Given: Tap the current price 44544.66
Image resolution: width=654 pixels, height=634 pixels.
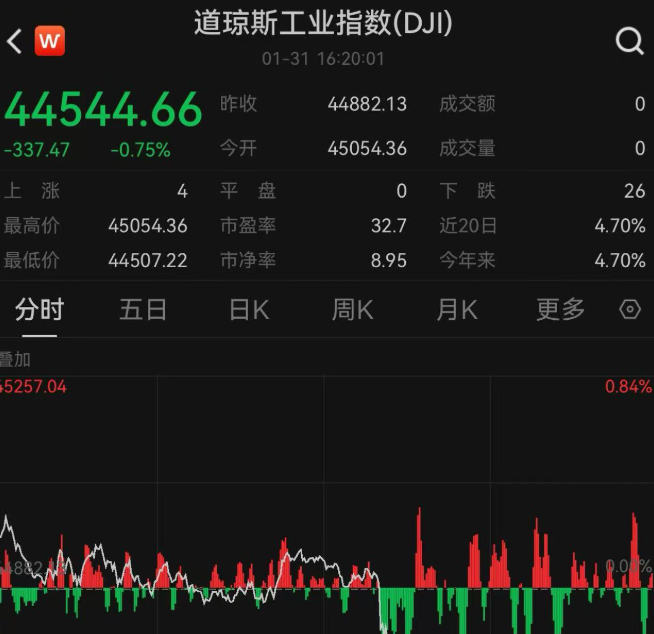Looking at the screenshot, I should tap(103, 109).
